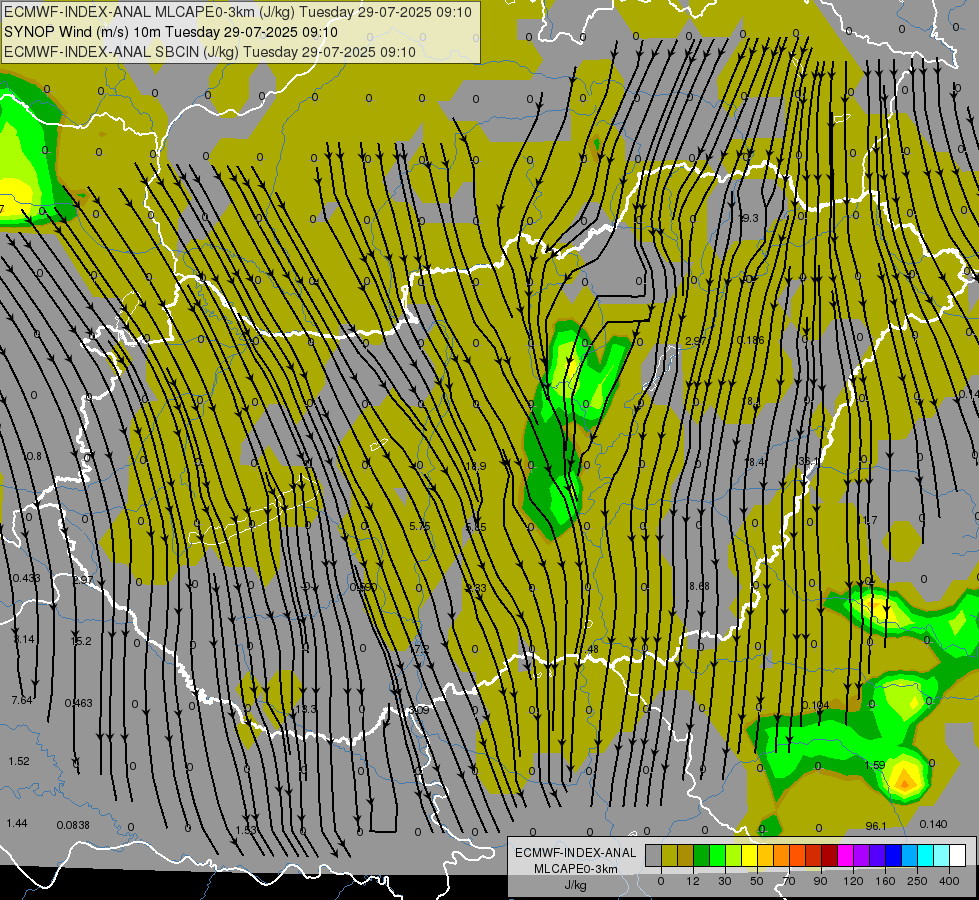Click the orange legend swatch left of 70
The height and width of the screenshot is (900, 979).
tap(782, 855)
